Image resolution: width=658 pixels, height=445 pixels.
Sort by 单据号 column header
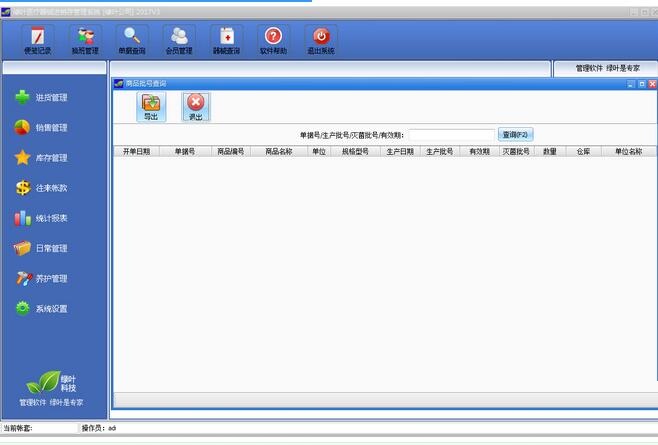[185, 152]
